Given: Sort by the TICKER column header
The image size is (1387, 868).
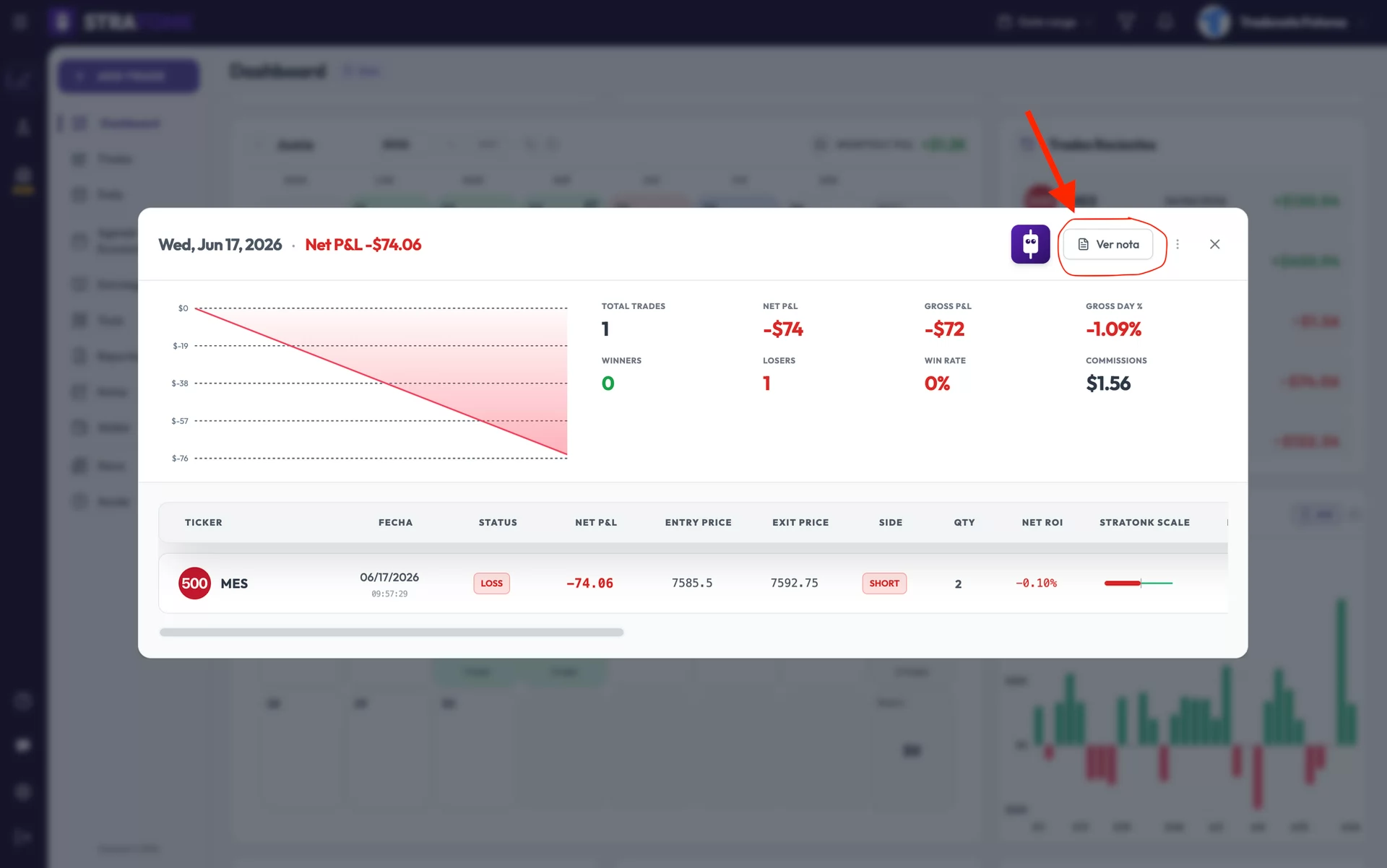Looking at the screenshot, I should coord(204,522).
